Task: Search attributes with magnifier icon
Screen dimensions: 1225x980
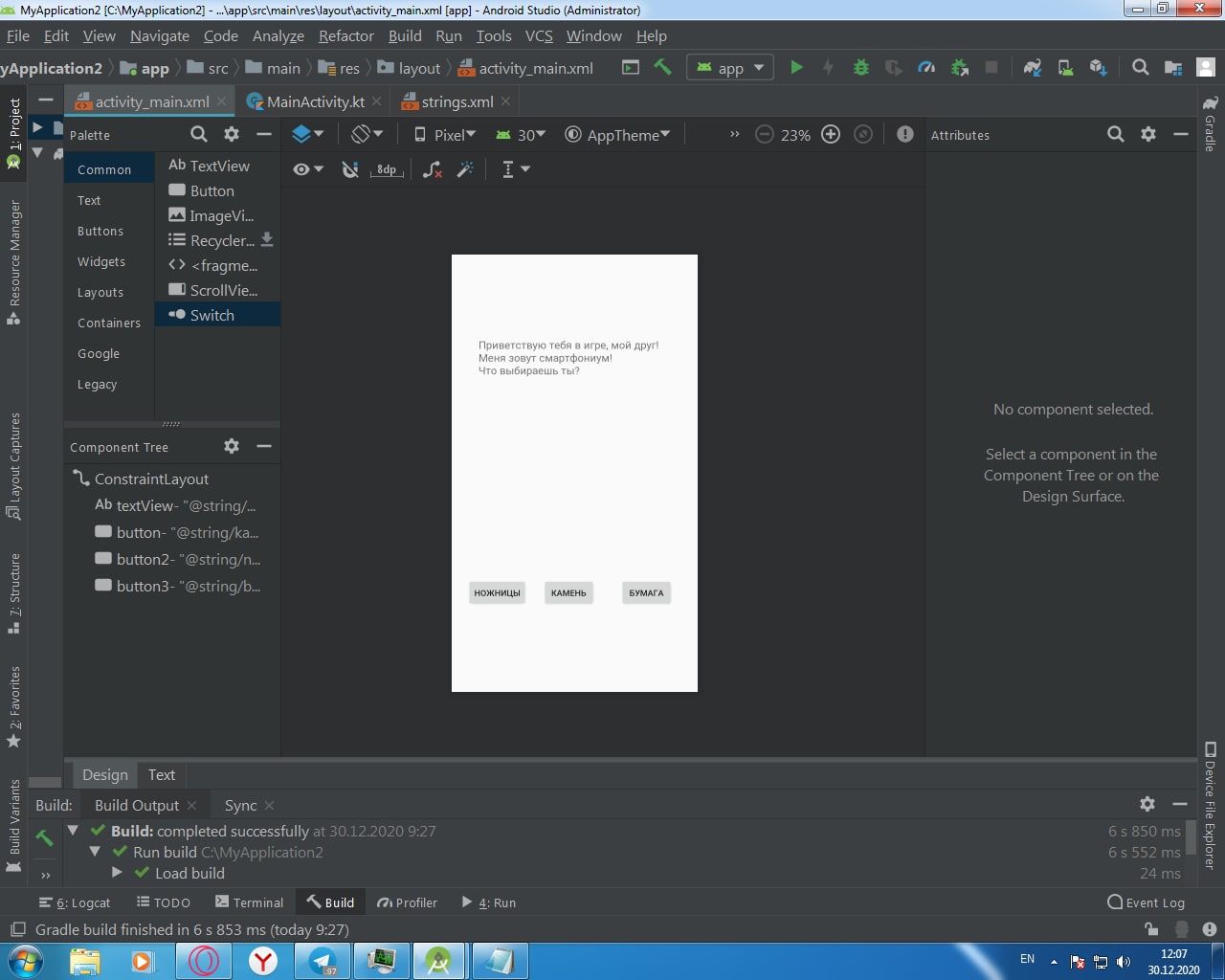Action: [x=1116, y=134]
